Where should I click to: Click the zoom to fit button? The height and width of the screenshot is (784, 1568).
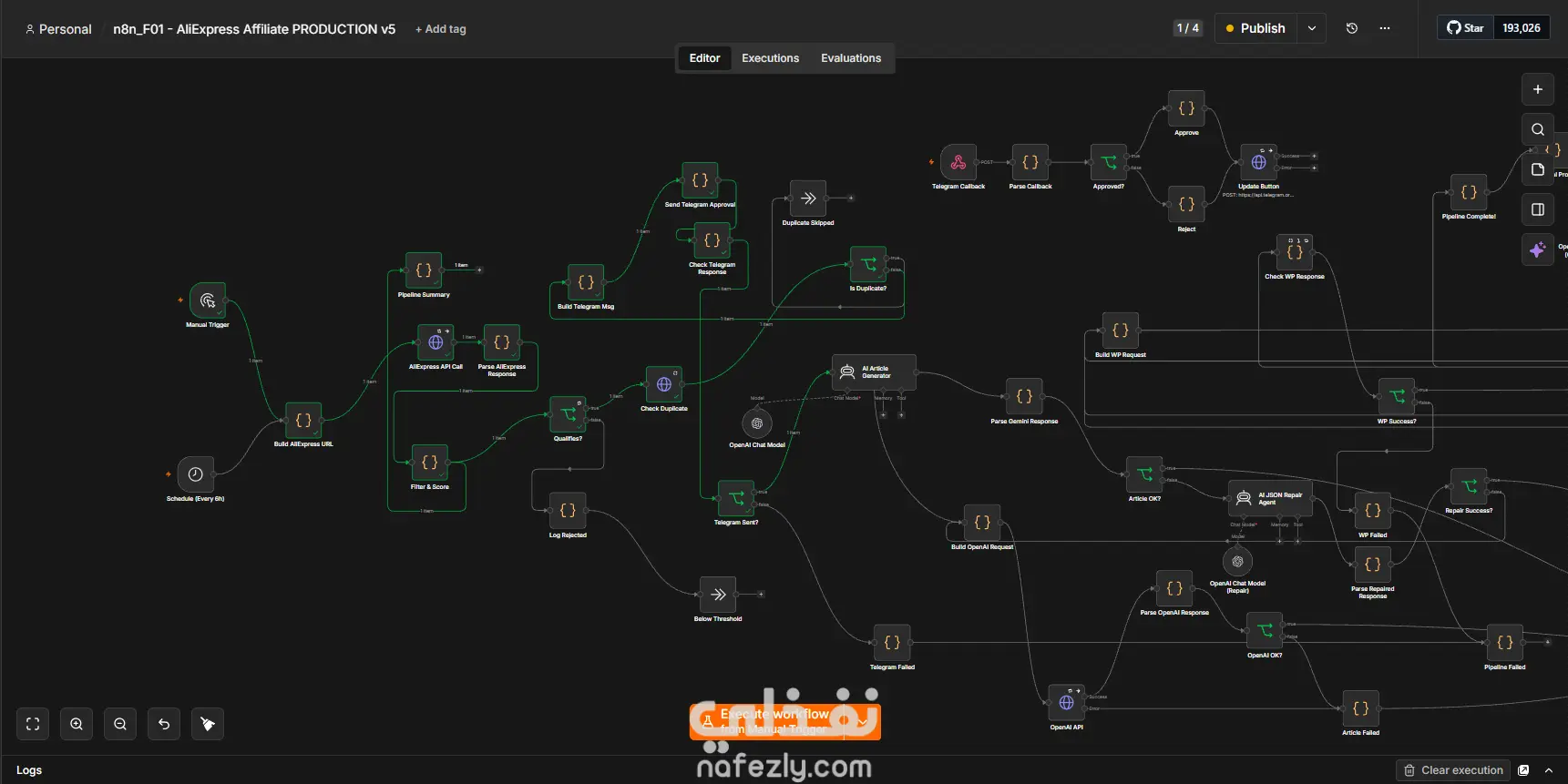(33, 724)
